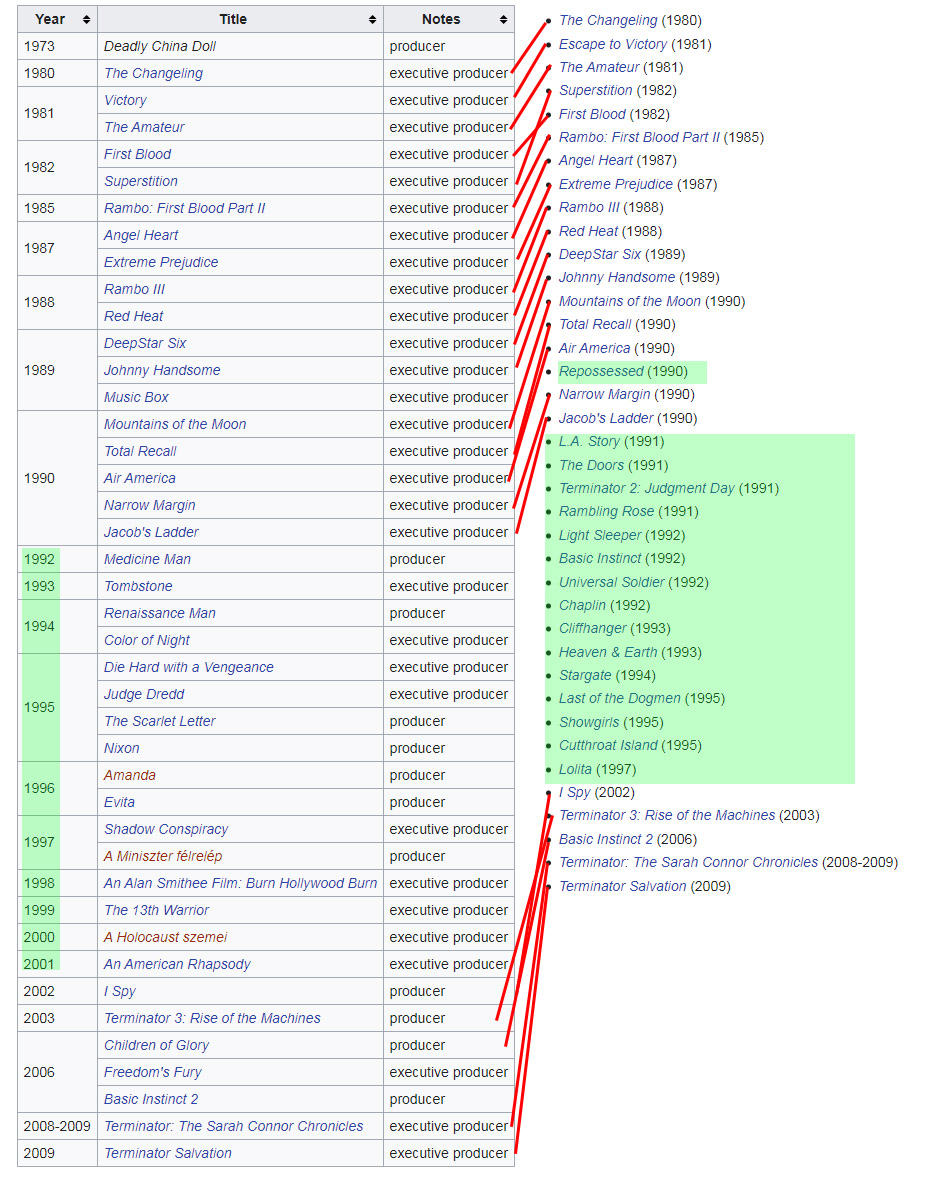This screenshot has width=934, height=1183.
Task: Open Basic Instinct (1992) list link
Action: pyautogui.click(x=600, y=558)
